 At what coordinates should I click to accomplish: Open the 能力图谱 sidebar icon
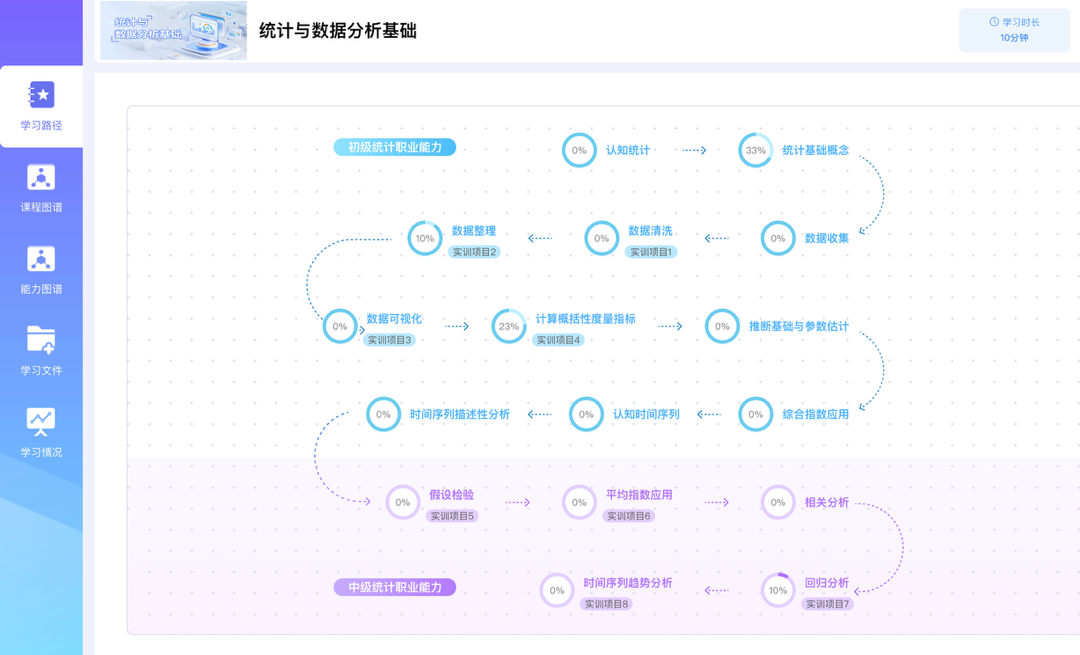pyautogui.click(x=41, y=259)
